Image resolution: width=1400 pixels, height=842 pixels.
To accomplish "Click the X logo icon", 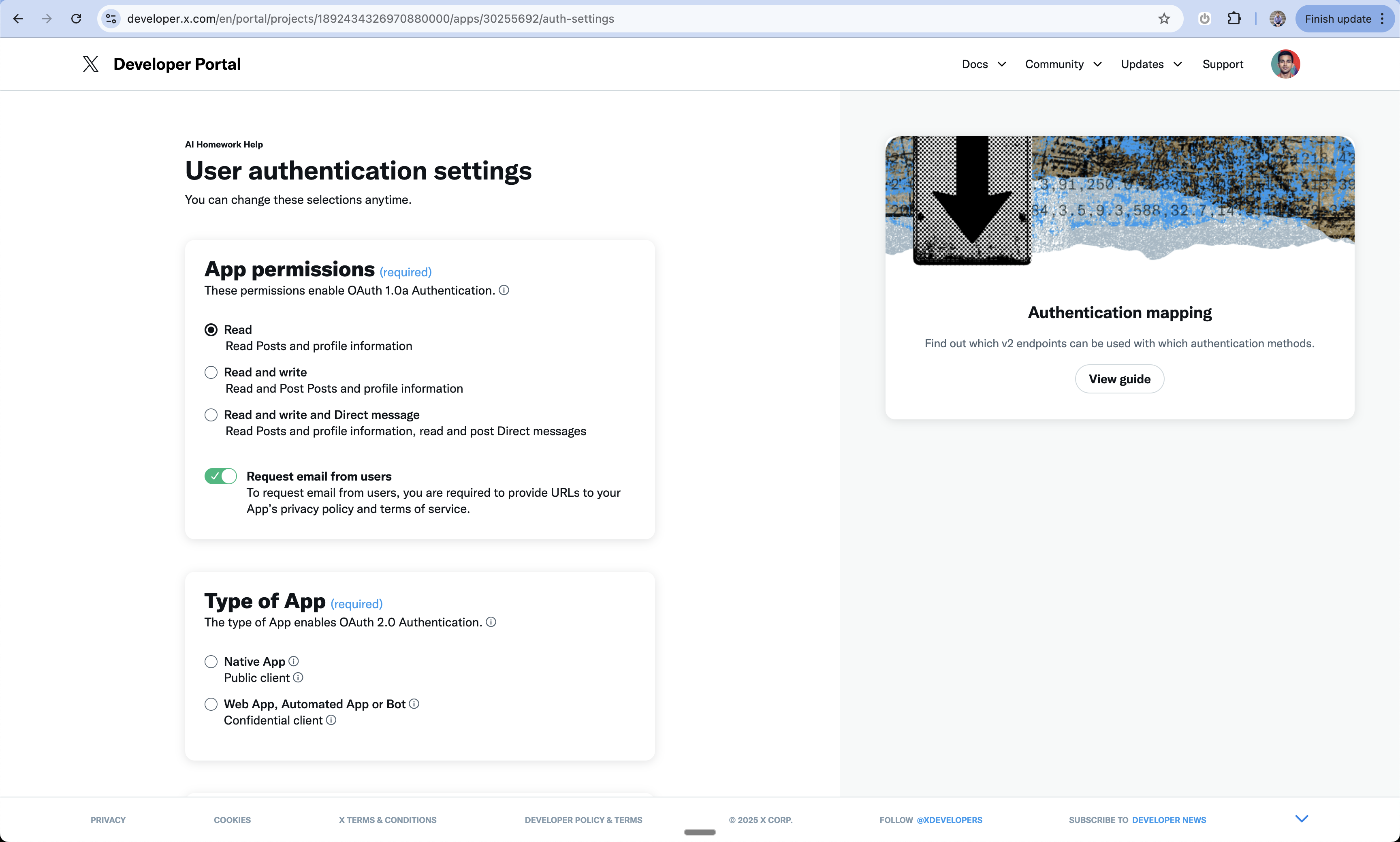I will point(90,64).
